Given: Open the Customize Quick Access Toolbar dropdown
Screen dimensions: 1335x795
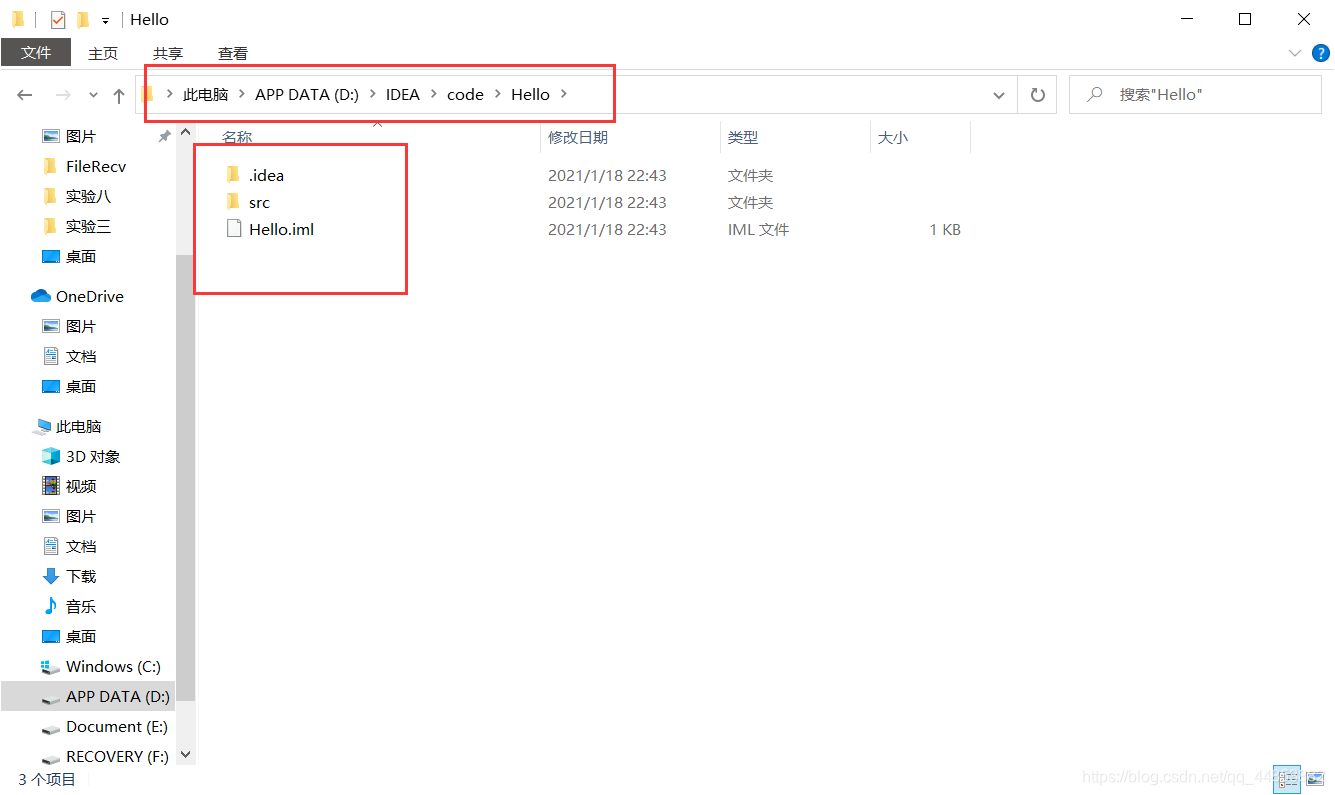Looking at the screenshot, I should pyautogui.click(x=105, y=20).
